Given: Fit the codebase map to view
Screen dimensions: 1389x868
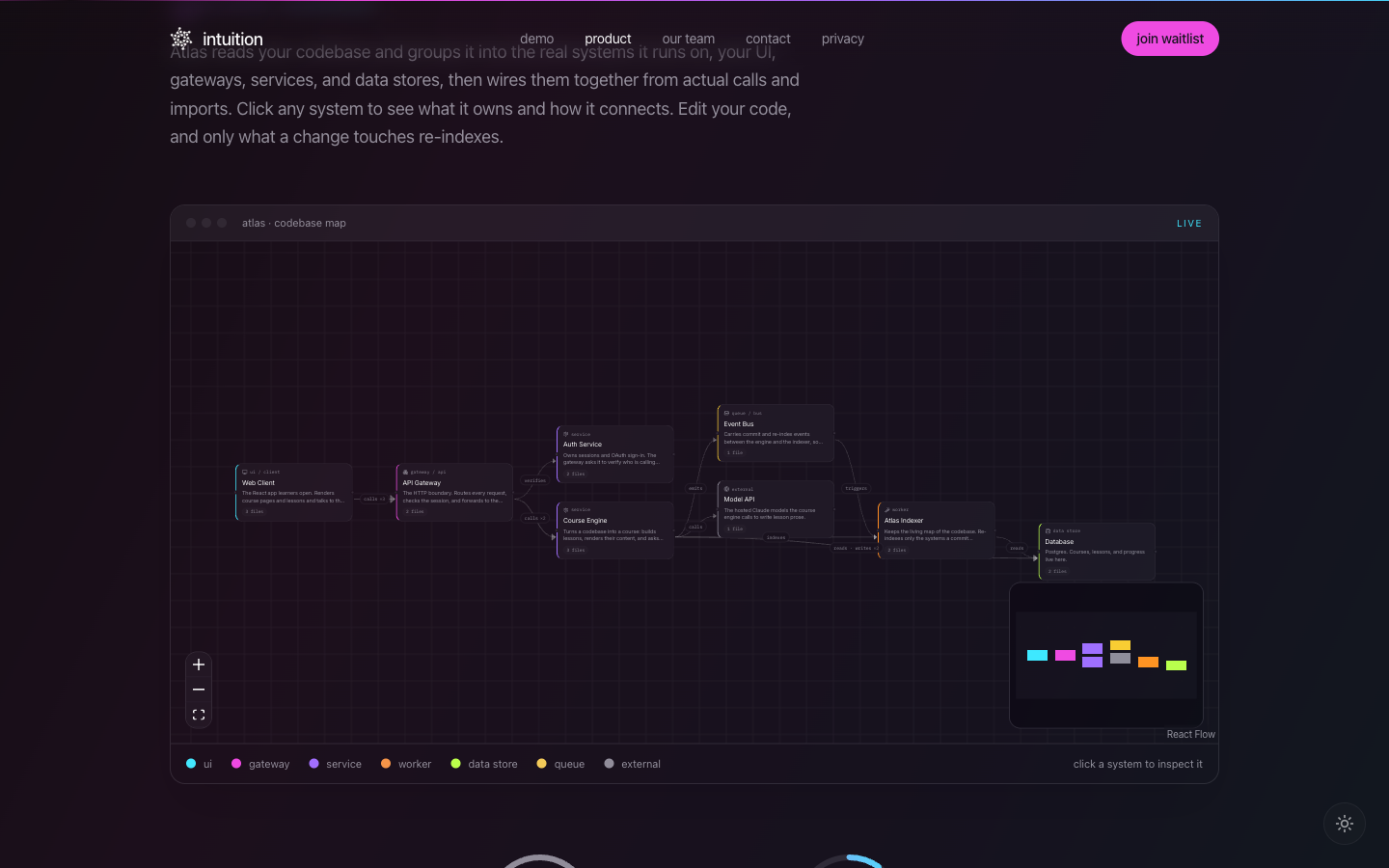Looking at the screenshot, I should pos(199,715).
